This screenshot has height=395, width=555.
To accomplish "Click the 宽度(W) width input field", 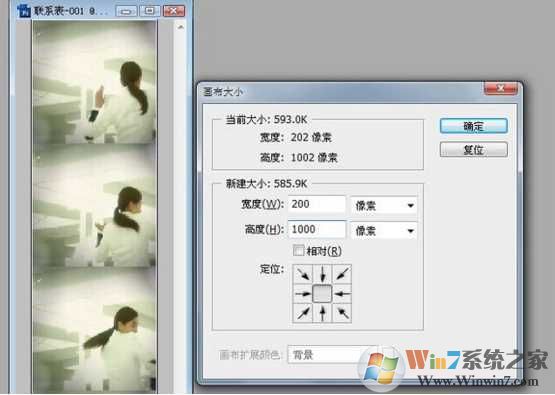I will [316, 204].
